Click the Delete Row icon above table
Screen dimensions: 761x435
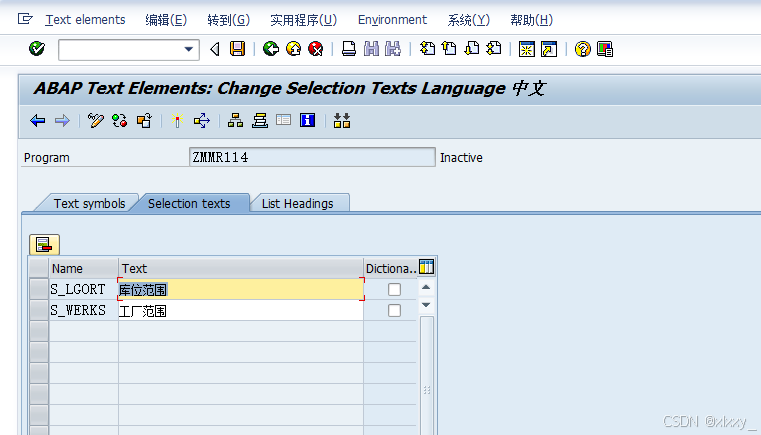coord(44,244)
